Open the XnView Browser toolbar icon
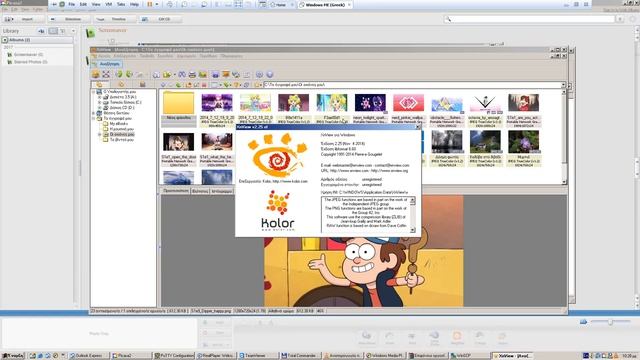Screen dimensions: 640x360 coord(96,74)
